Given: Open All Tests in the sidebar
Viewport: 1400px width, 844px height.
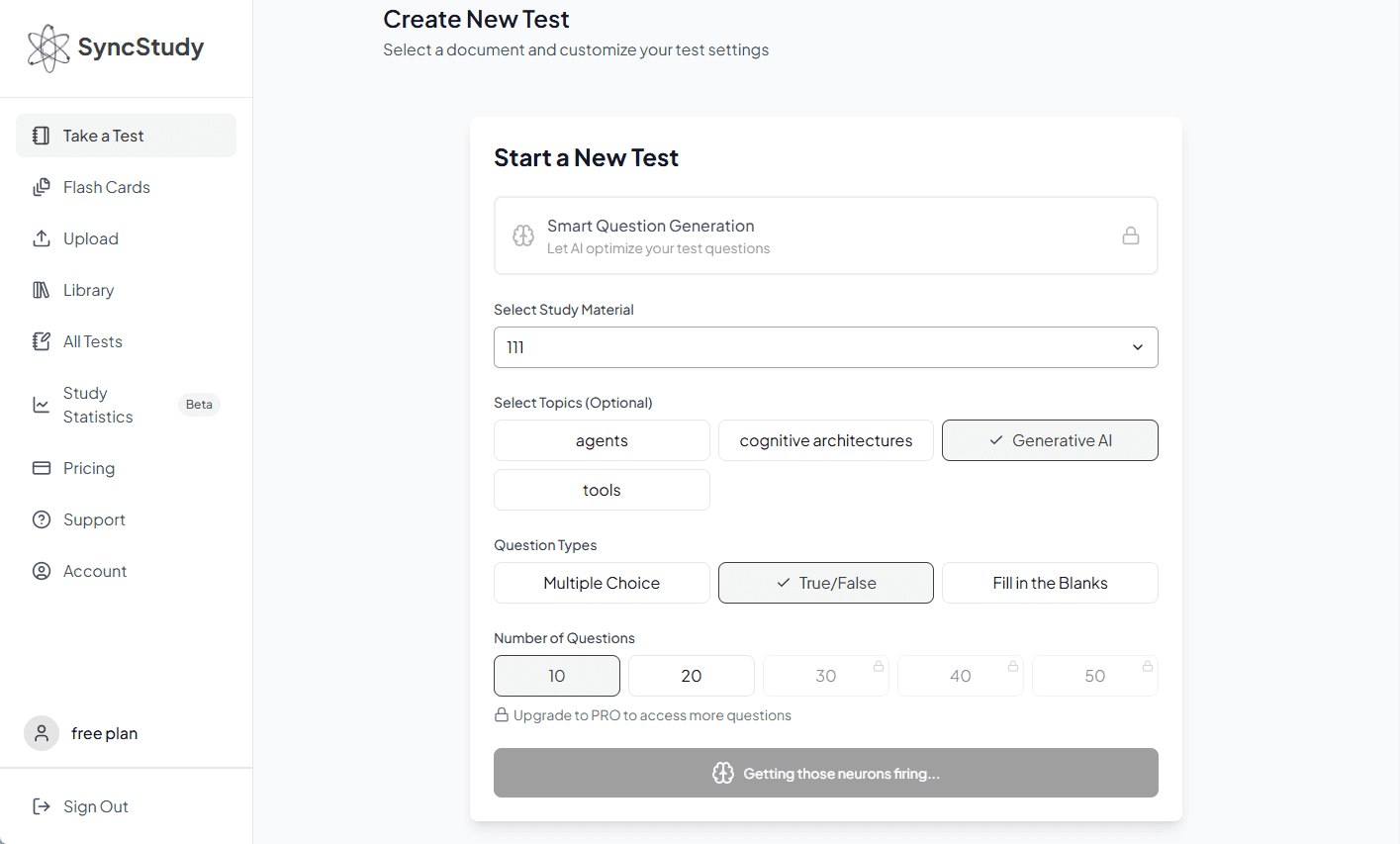Looking at the screenshot, I should pos(93,341).
